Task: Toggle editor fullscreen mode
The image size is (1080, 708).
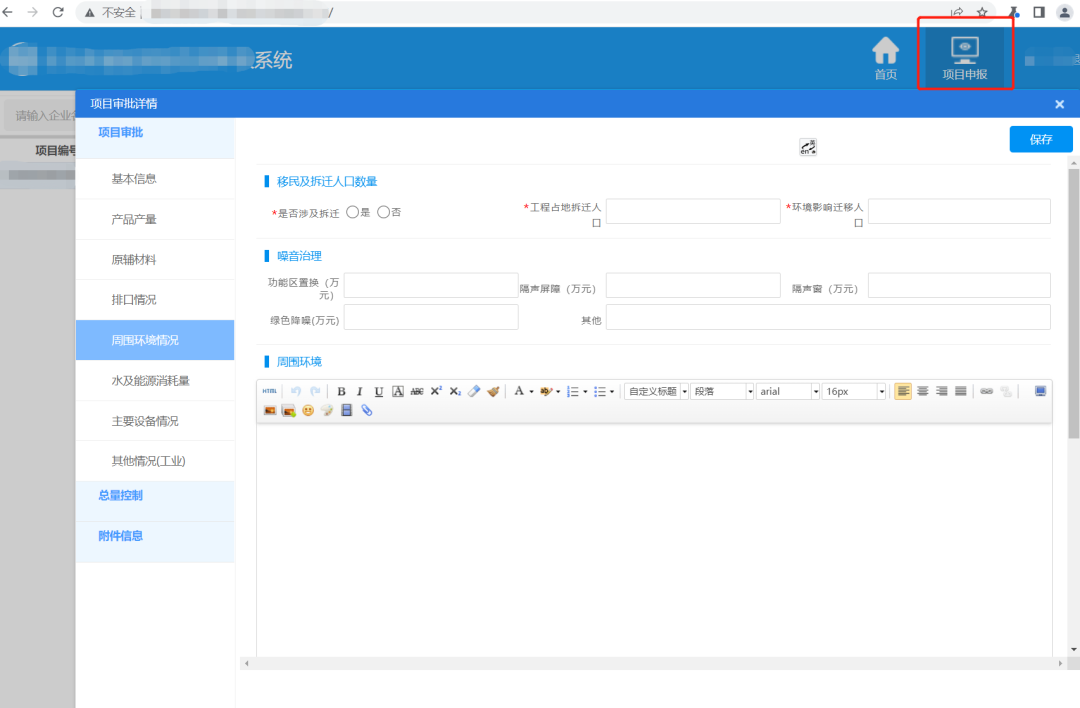Action: click(1040, 391)
